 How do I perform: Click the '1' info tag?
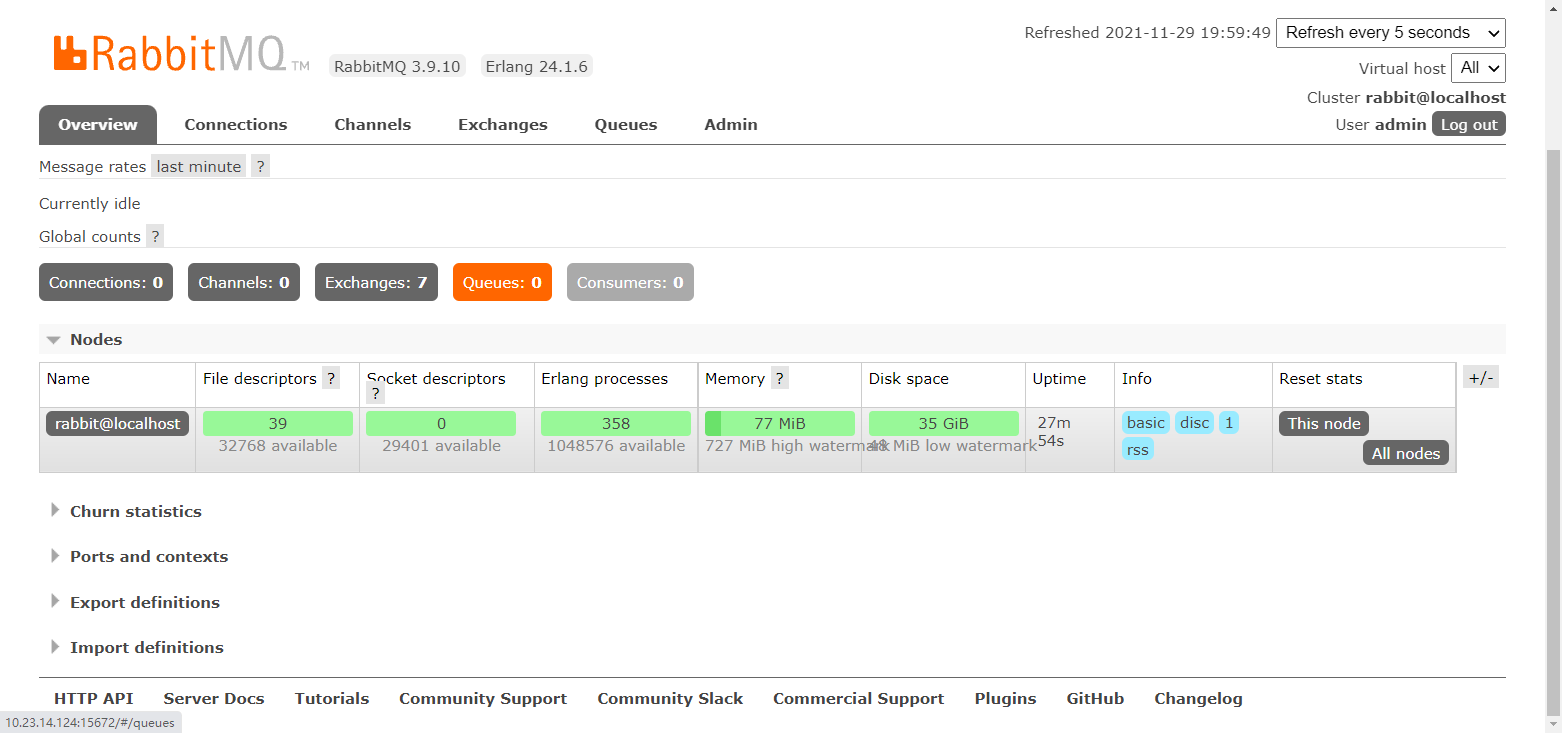1229,423
